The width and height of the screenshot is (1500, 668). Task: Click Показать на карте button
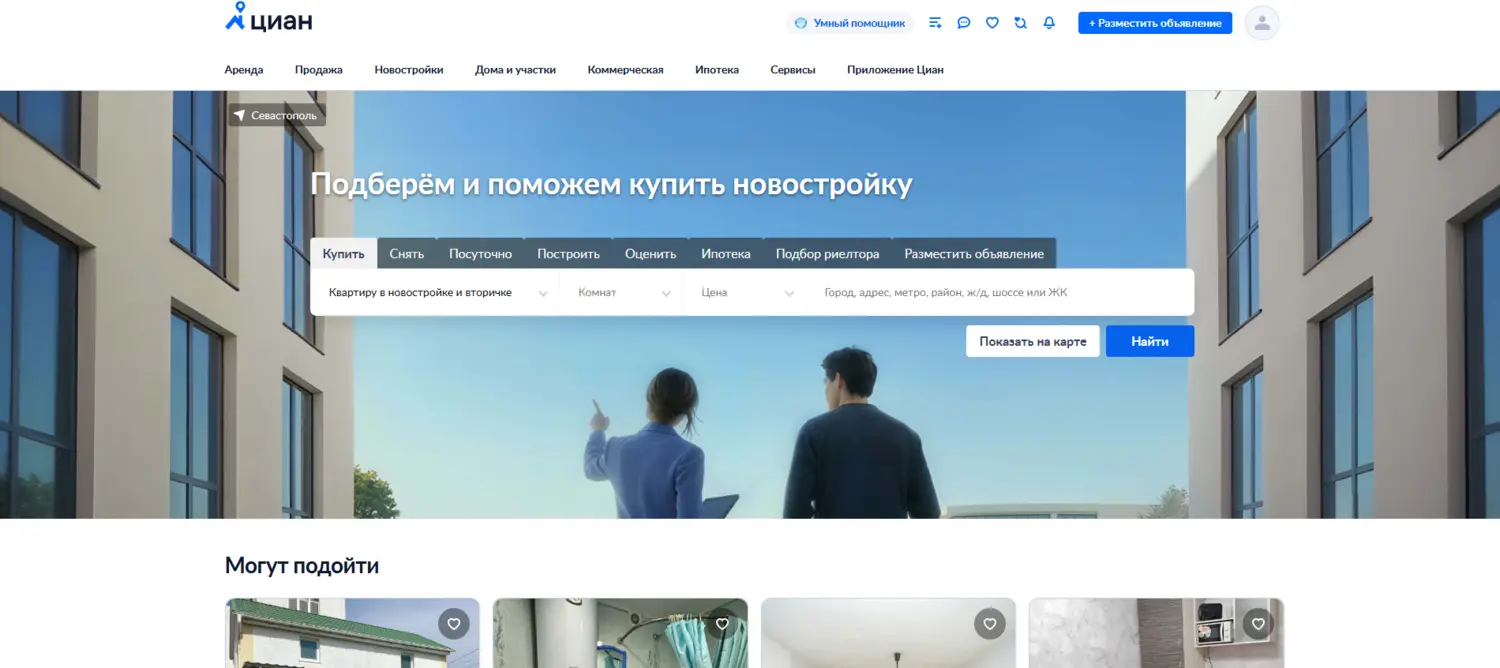pyautogui.click(x=1032, y=340)
